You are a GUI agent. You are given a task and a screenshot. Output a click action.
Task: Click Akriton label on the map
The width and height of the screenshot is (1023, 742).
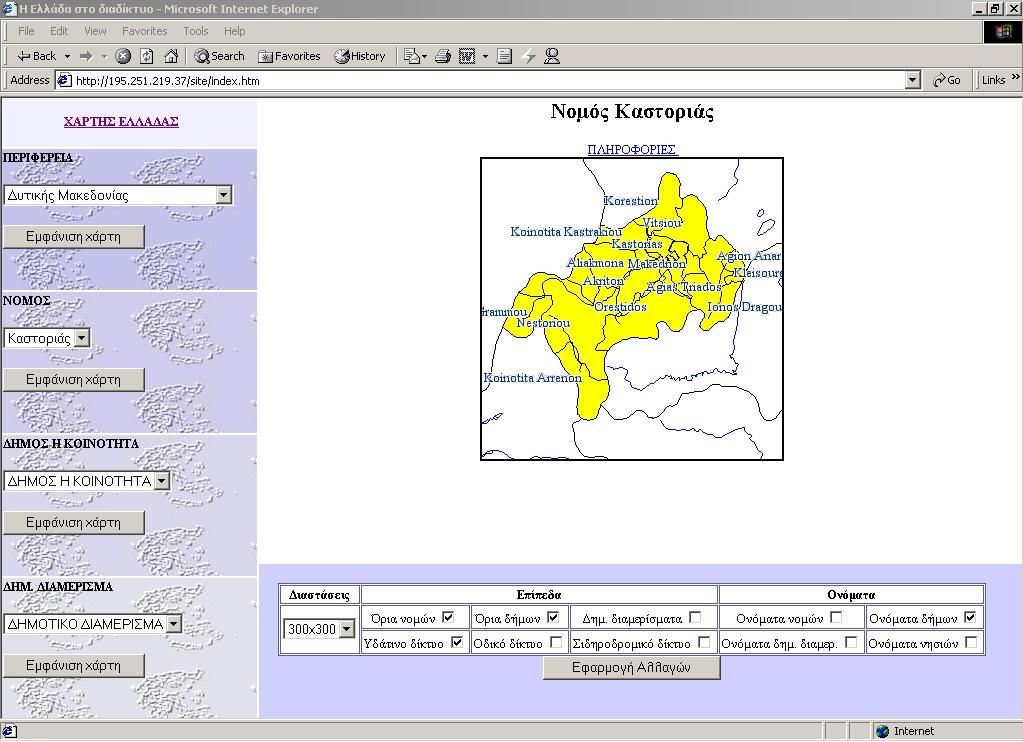603,281
